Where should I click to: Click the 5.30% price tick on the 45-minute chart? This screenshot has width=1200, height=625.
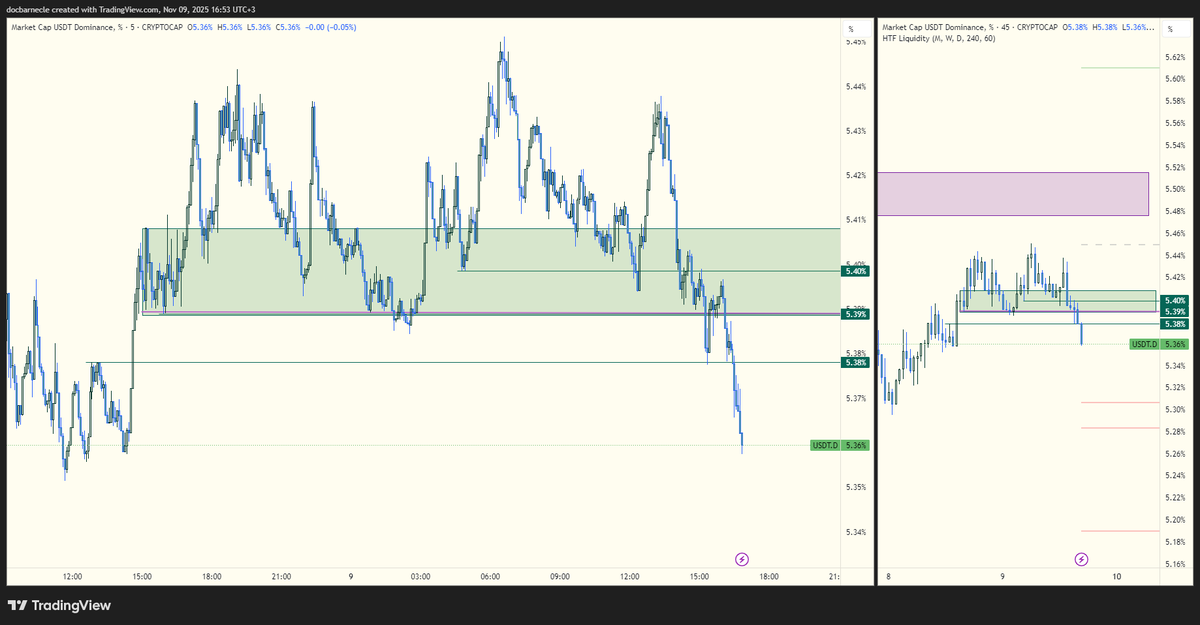(x=1175, y=409)
